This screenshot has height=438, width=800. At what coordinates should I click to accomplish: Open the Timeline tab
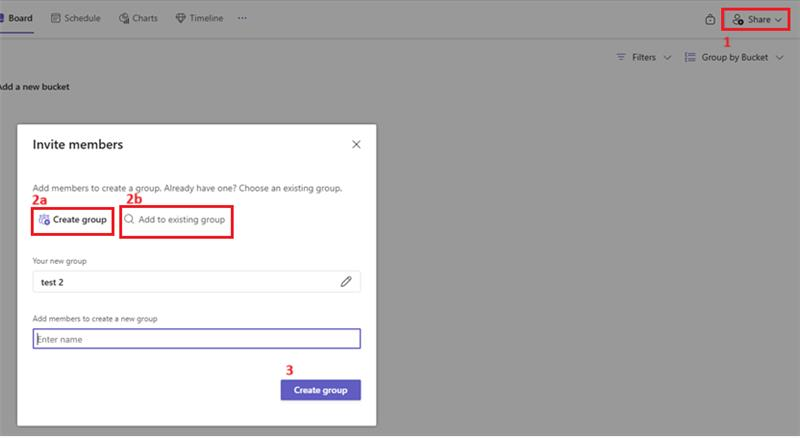pyautogui.click(x=199, y=18)
